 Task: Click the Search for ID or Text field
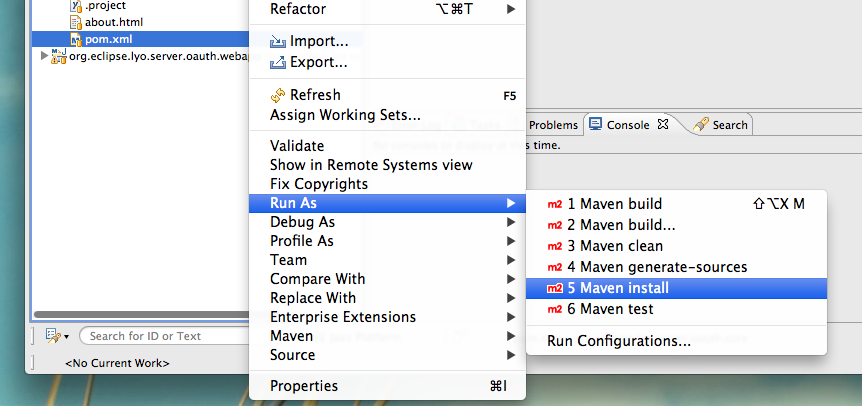coord(165,336)
